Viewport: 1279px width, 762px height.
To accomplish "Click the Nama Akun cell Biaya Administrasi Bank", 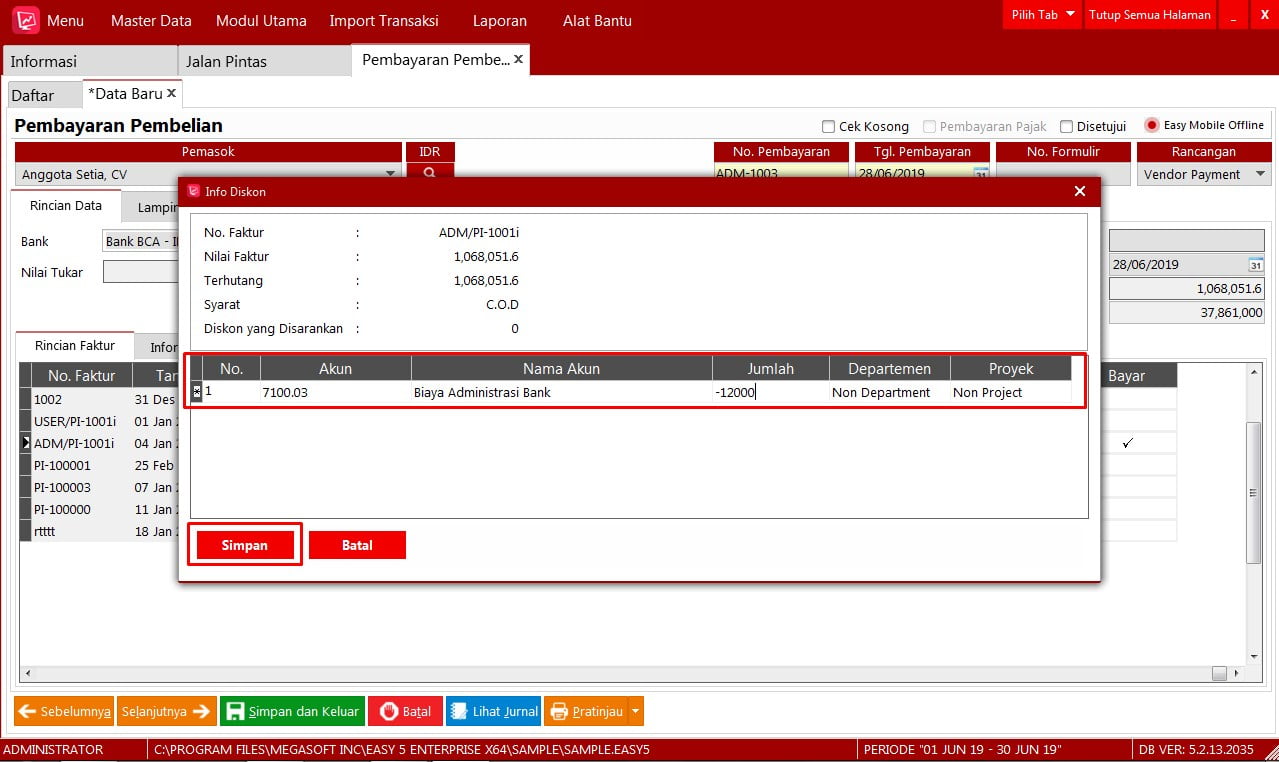I will pyautogui.click(x=562, y=392).
